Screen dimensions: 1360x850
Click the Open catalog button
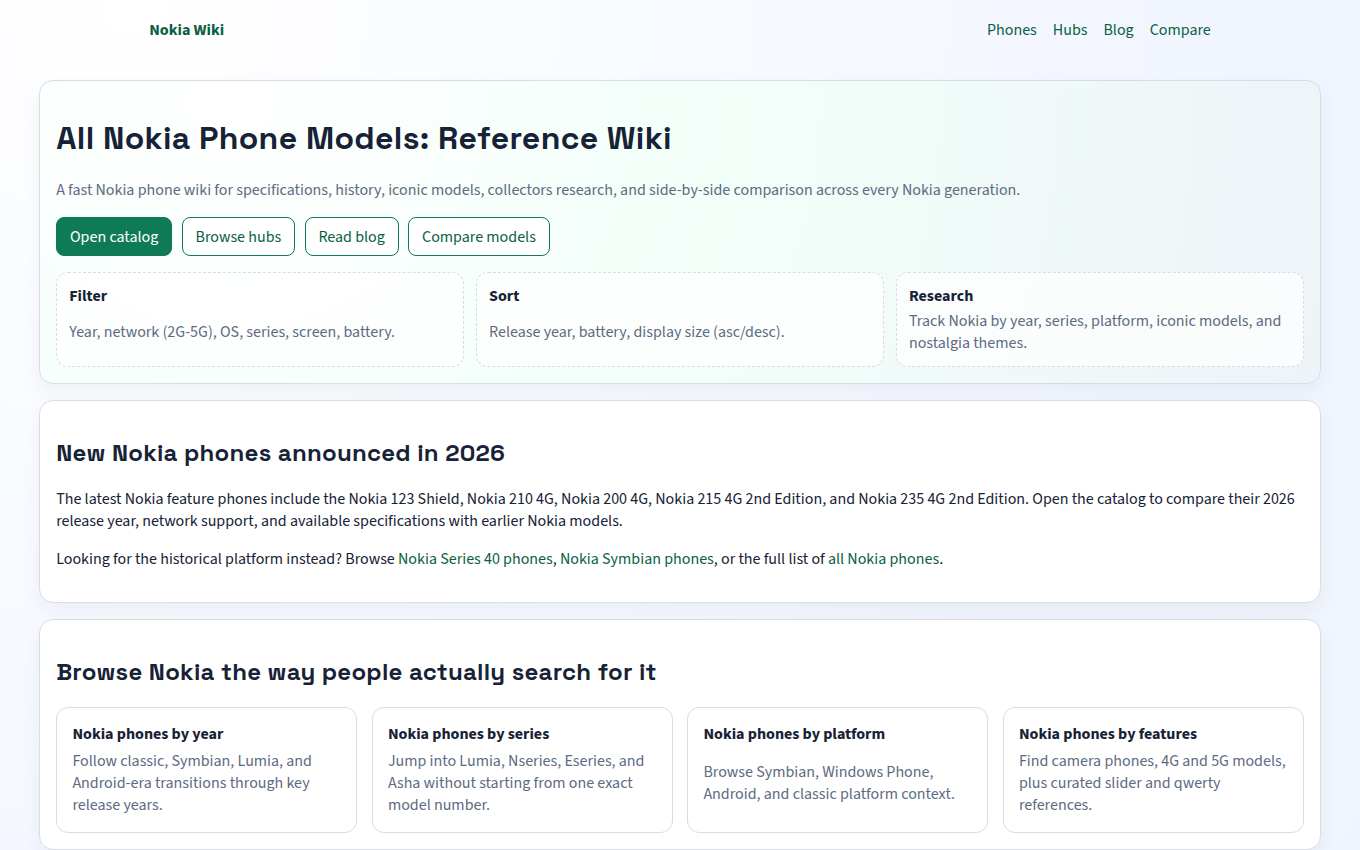click(114, 237)
